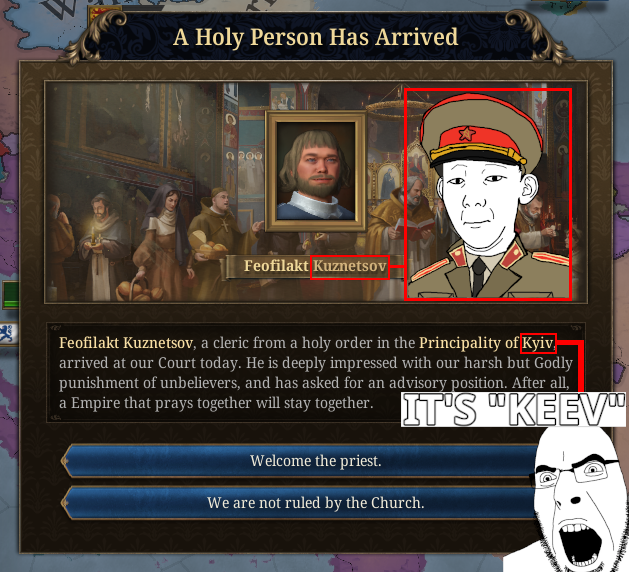Click the highlighted 'Kuznetsov' surname on the banner
629x572 pixels.
(x=350, y=266)
